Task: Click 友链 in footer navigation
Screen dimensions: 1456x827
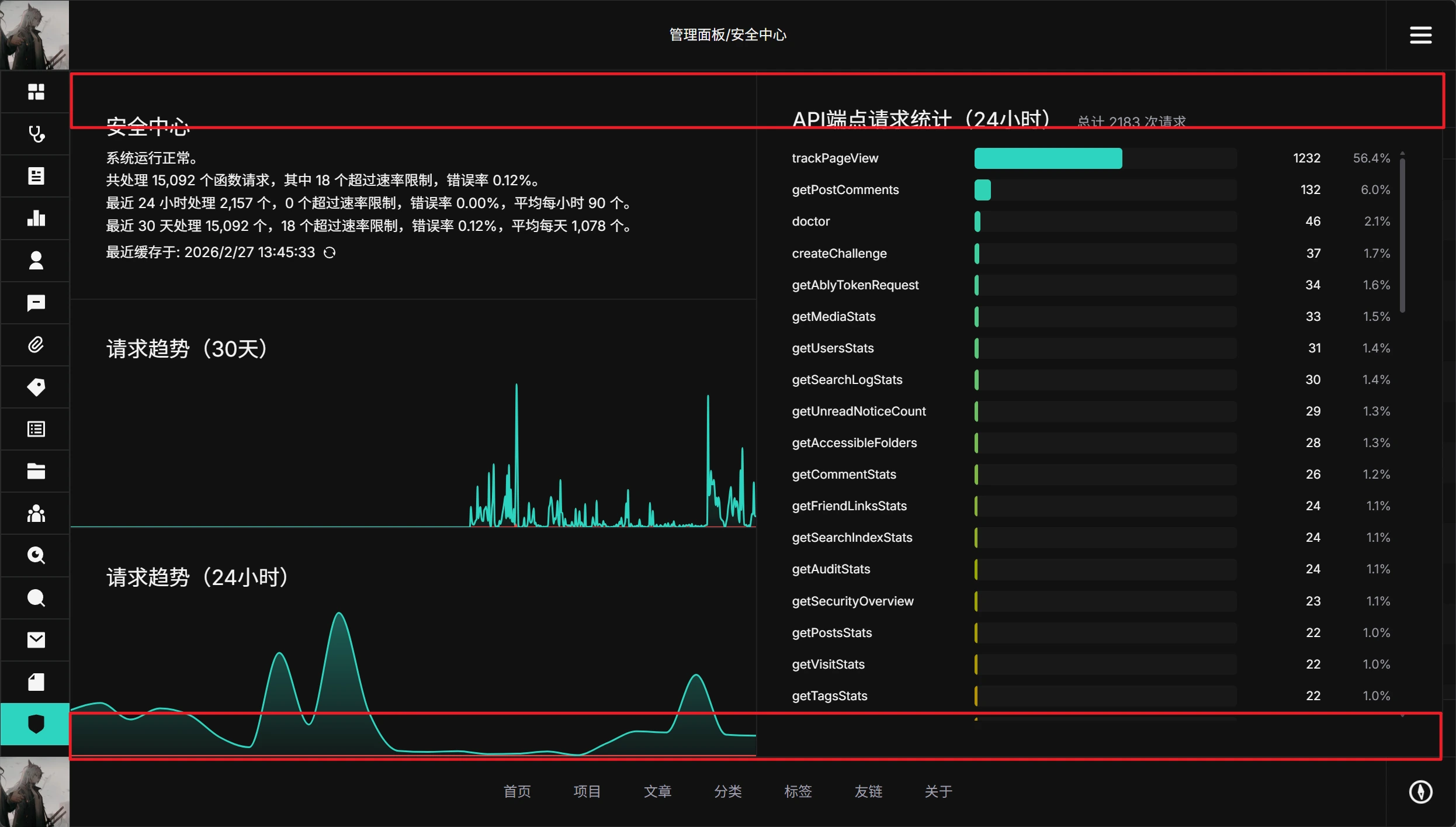Action: coord(868,791)
